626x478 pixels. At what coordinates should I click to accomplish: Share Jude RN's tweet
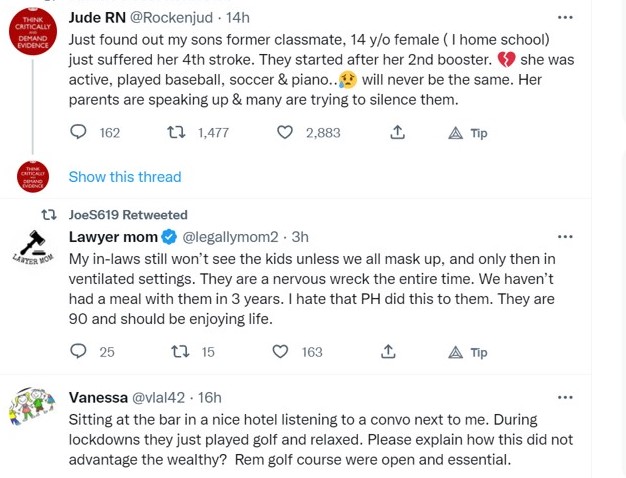(x=397, y=132)
